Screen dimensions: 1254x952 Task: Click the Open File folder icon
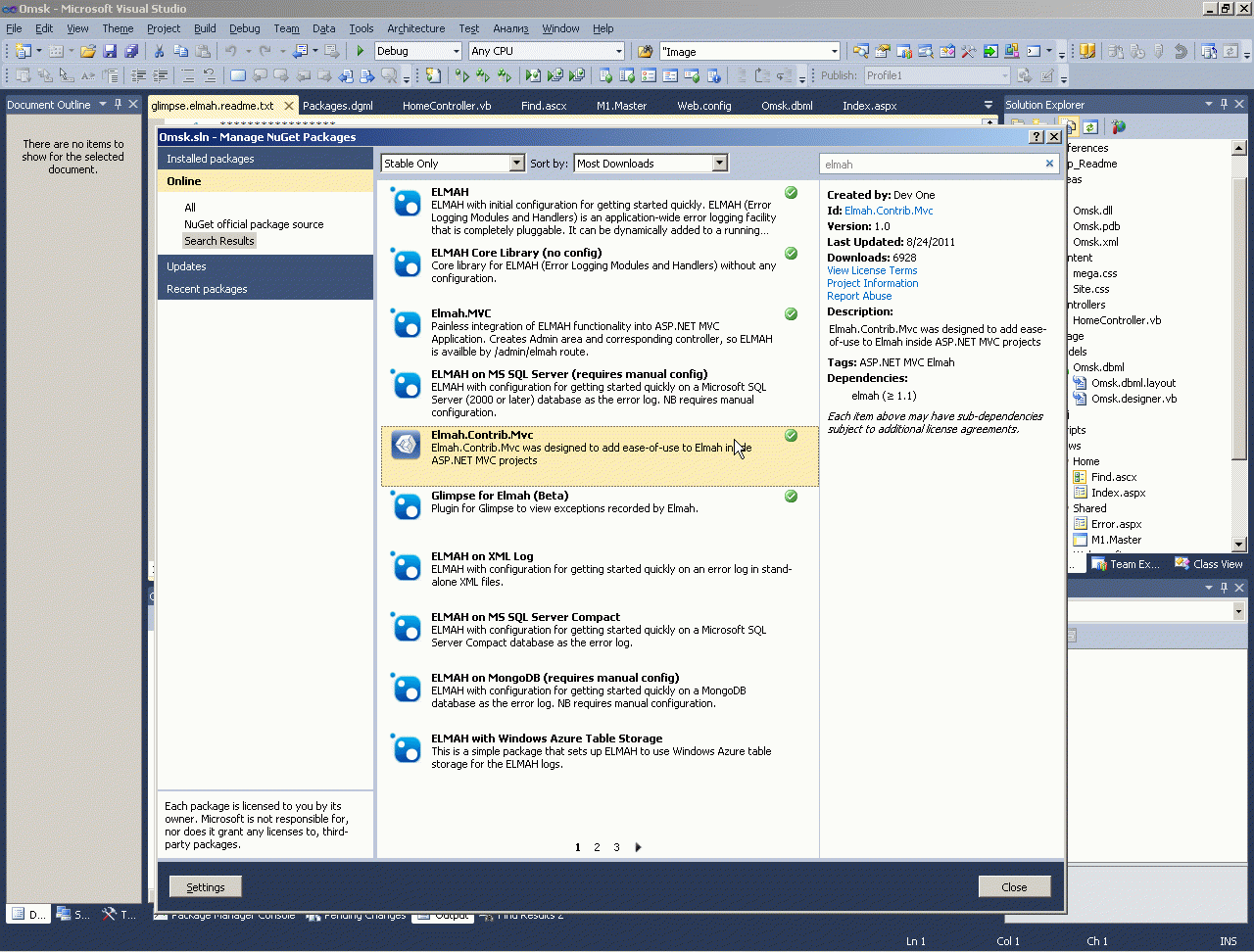click(87, 51)
